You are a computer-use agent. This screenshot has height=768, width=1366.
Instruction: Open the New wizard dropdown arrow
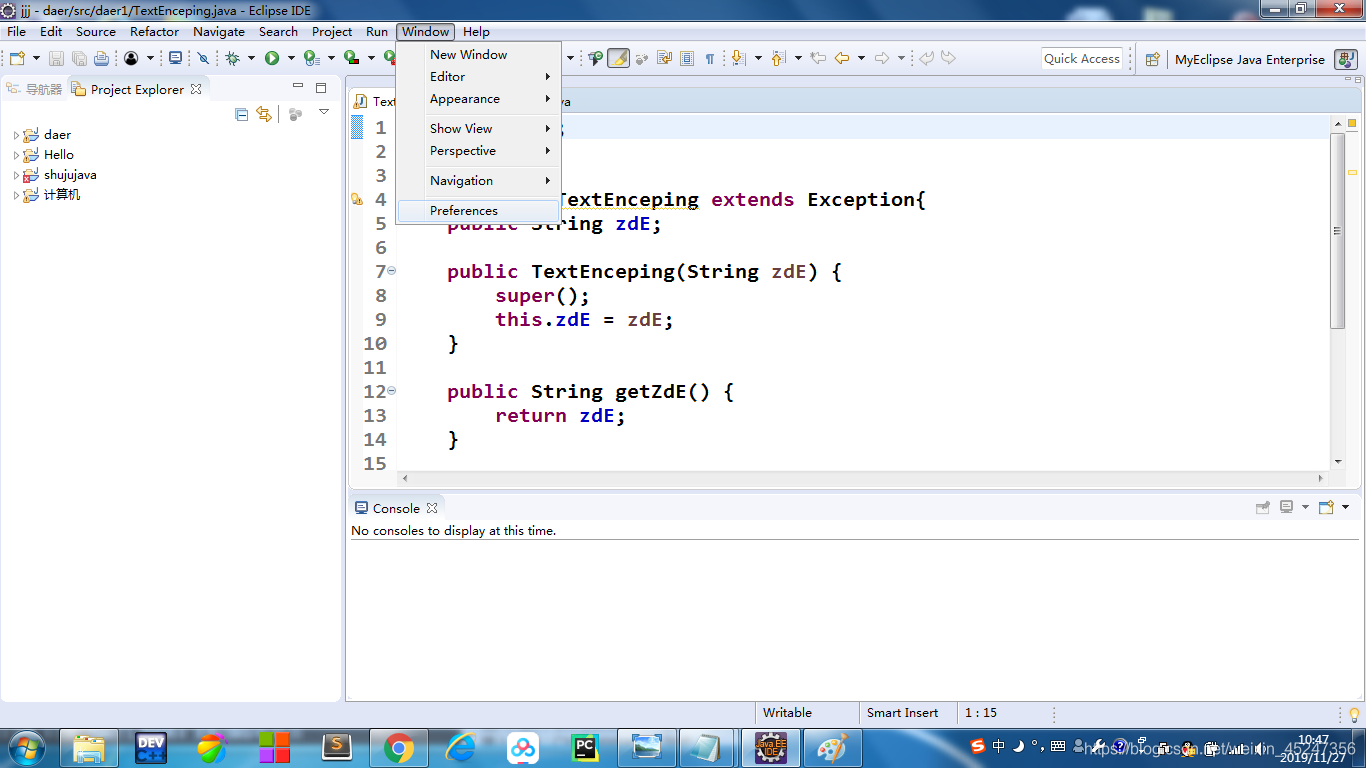point(36,58)
